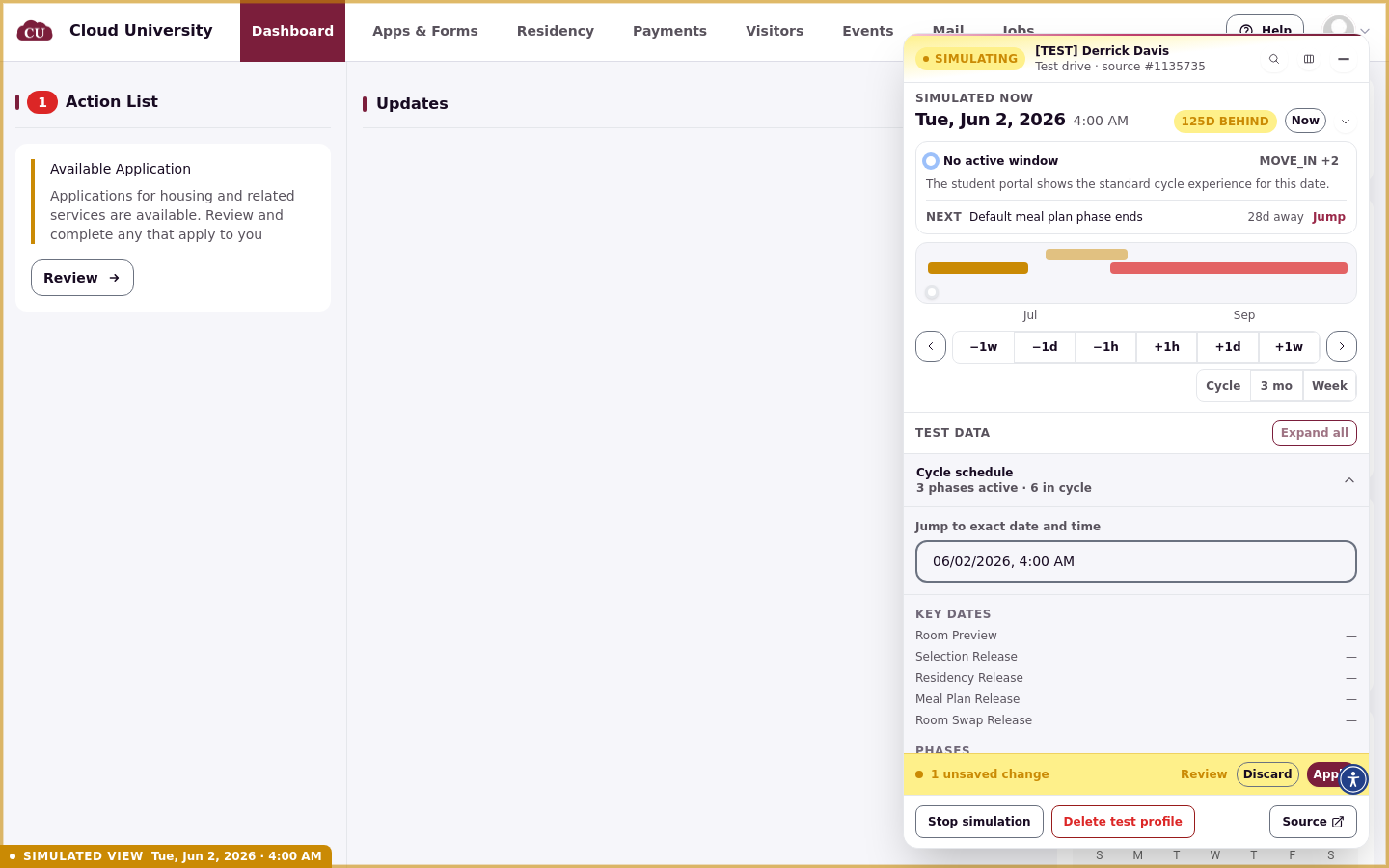
Task: Switch to the Residency tab
Action: pos(556,31)
